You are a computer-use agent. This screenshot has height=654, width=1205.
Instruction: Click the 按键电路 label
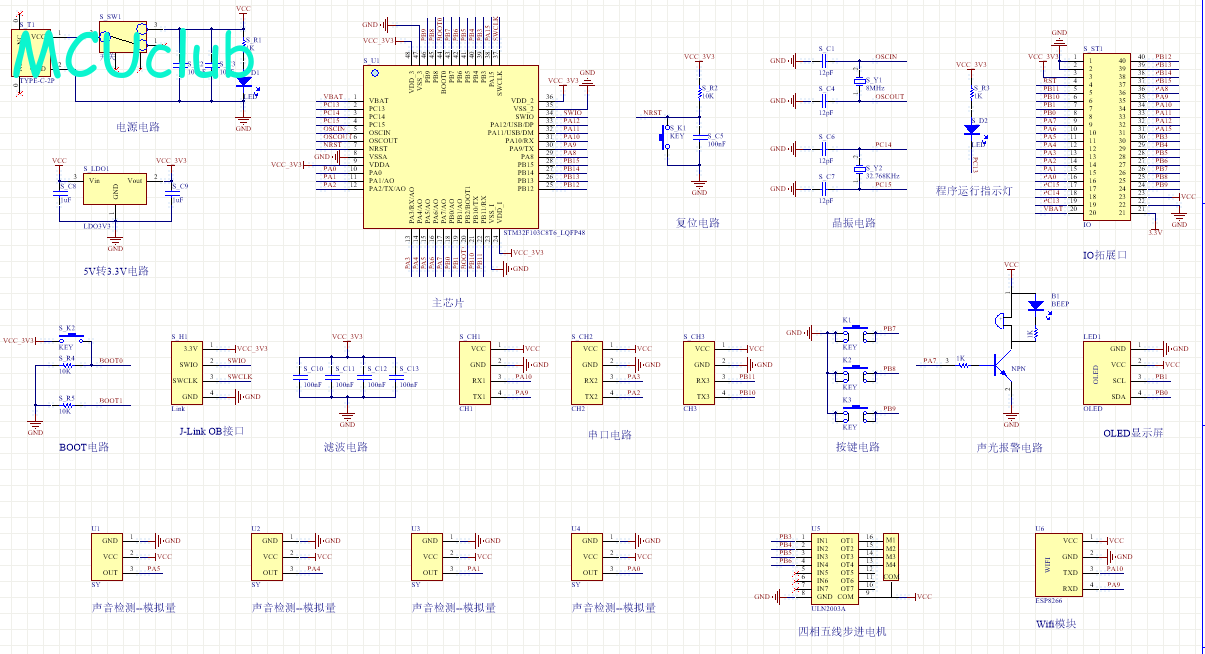pyautogui.click(x=858, y=447)
